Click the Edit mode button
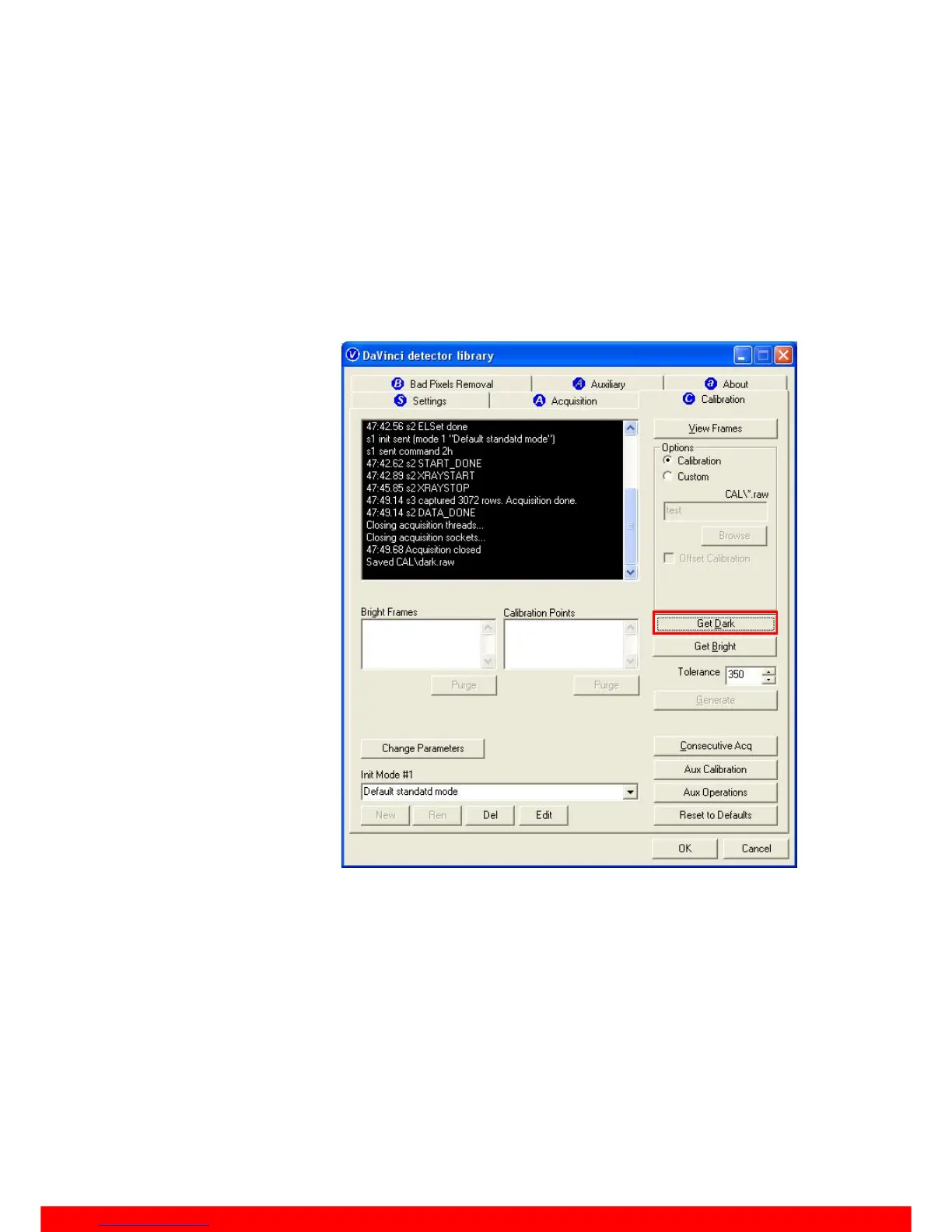This screenshot has height=1232, width=952. 544,815
